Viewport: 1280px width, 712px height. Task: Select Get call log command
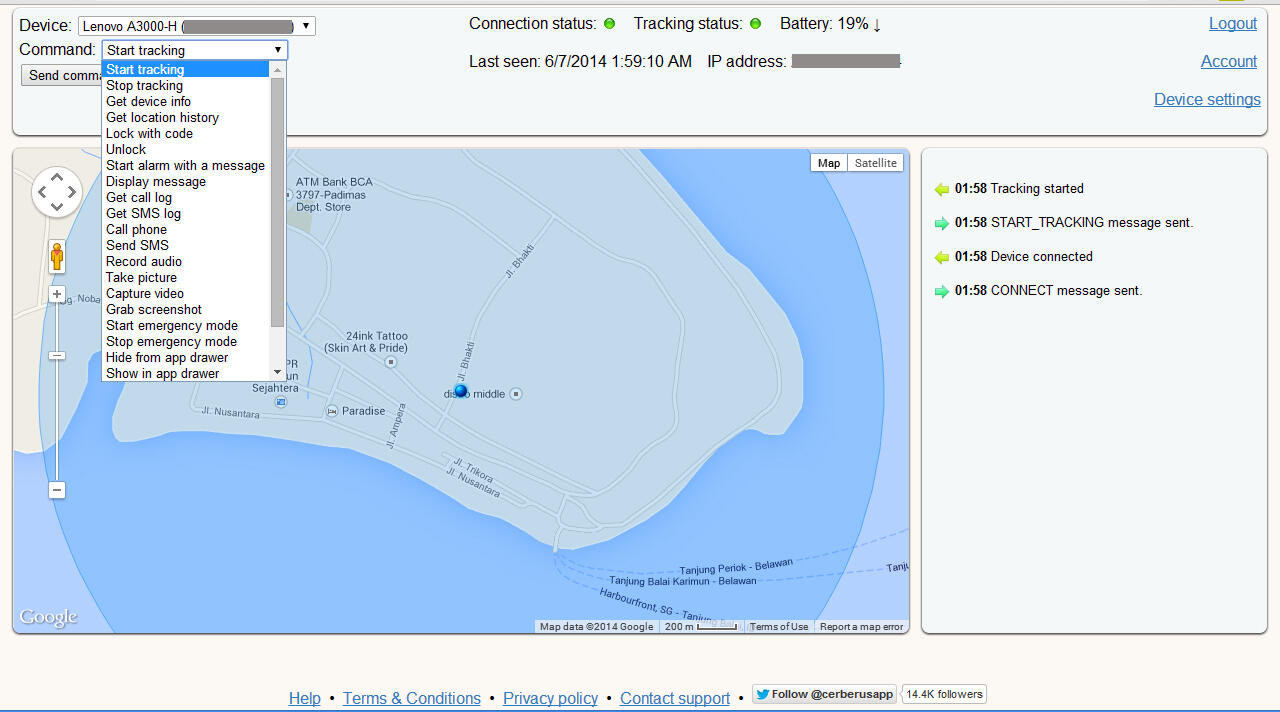point(186,197)
